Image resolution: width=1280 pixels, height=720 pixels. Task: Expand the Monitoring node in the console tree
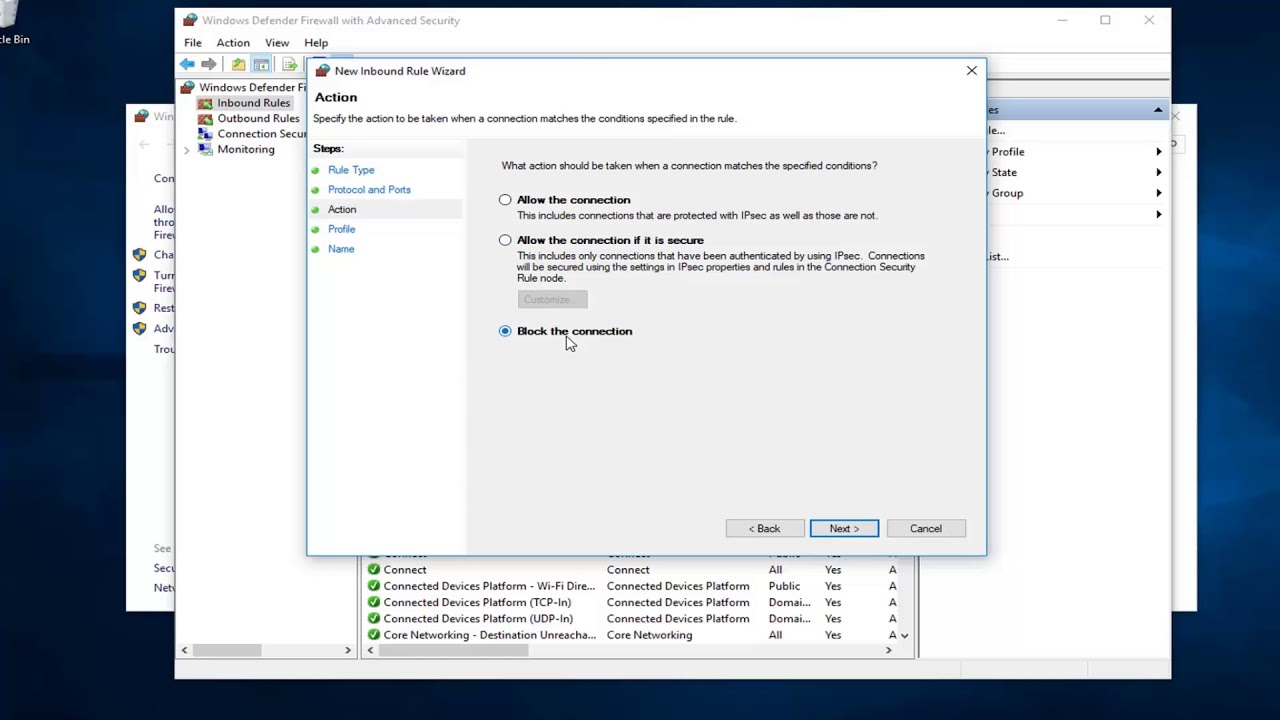point(186,150)
